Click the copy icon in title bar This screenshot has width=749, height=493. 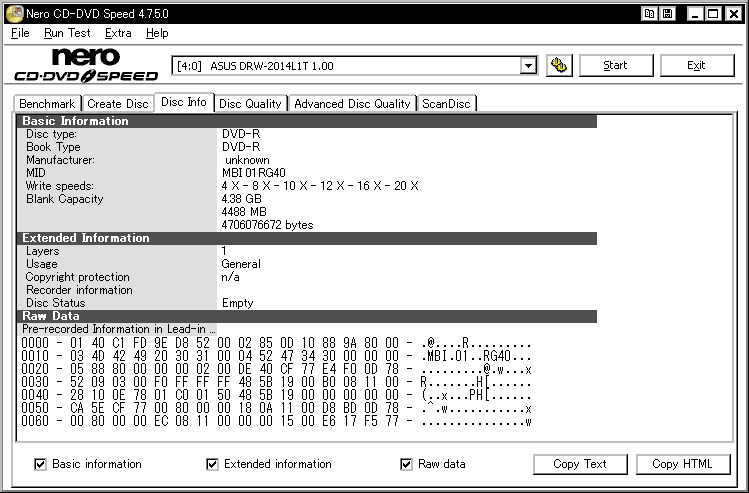pyautogui.click(x=649, y=13)
